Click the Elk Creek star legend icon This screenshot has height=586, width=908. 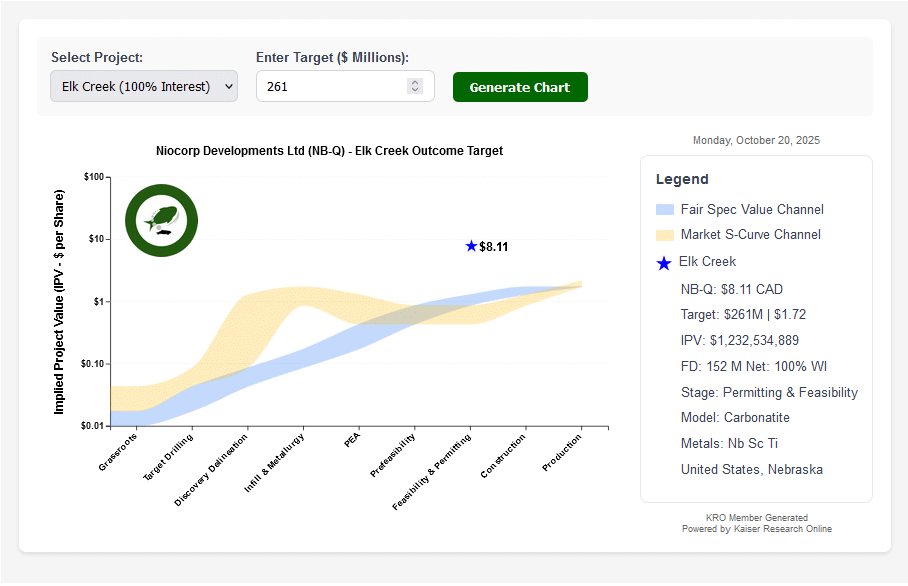click(x=664, y=263)
